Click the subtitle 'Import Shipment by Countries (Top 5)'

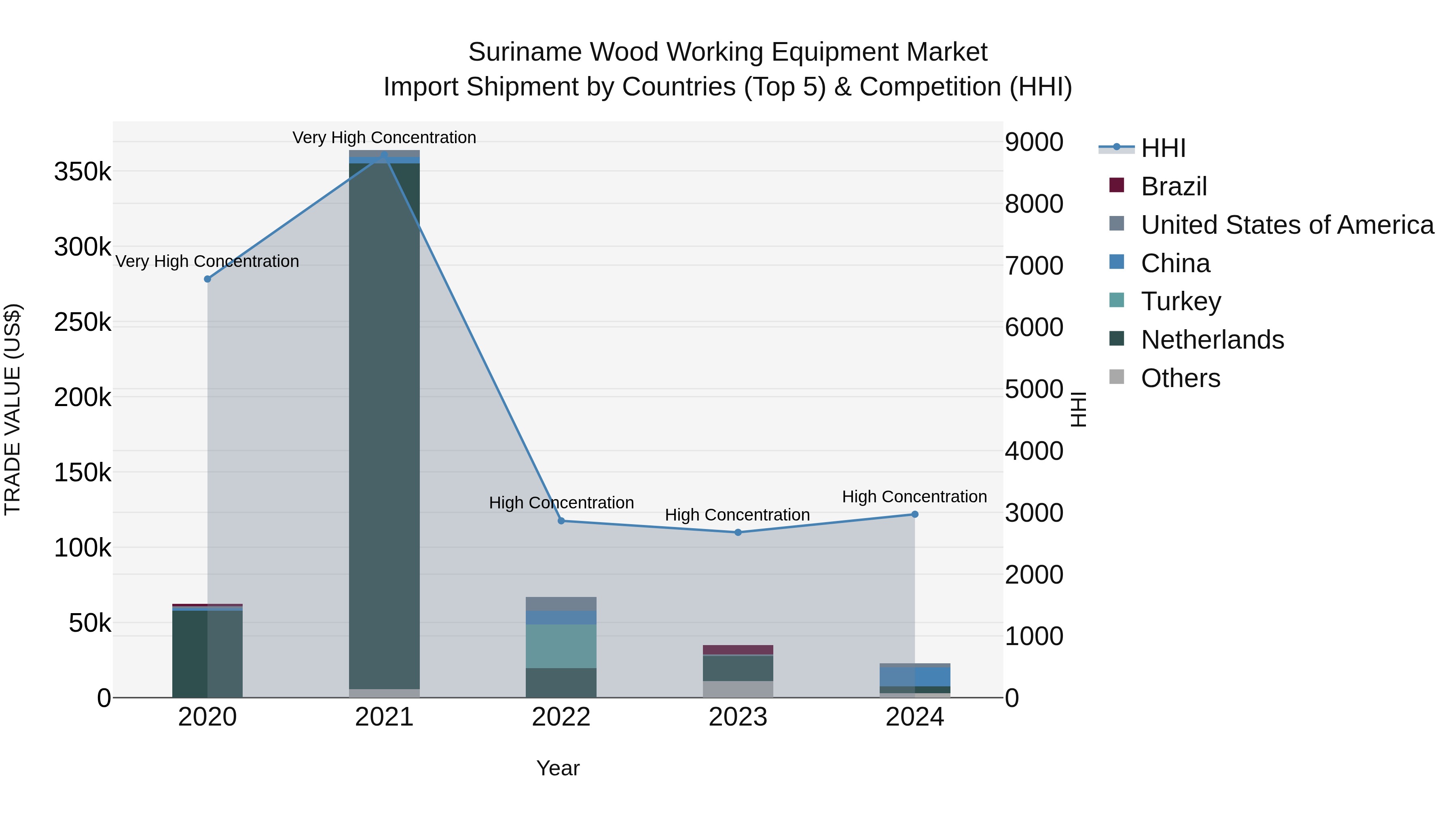tap(605, 87)
